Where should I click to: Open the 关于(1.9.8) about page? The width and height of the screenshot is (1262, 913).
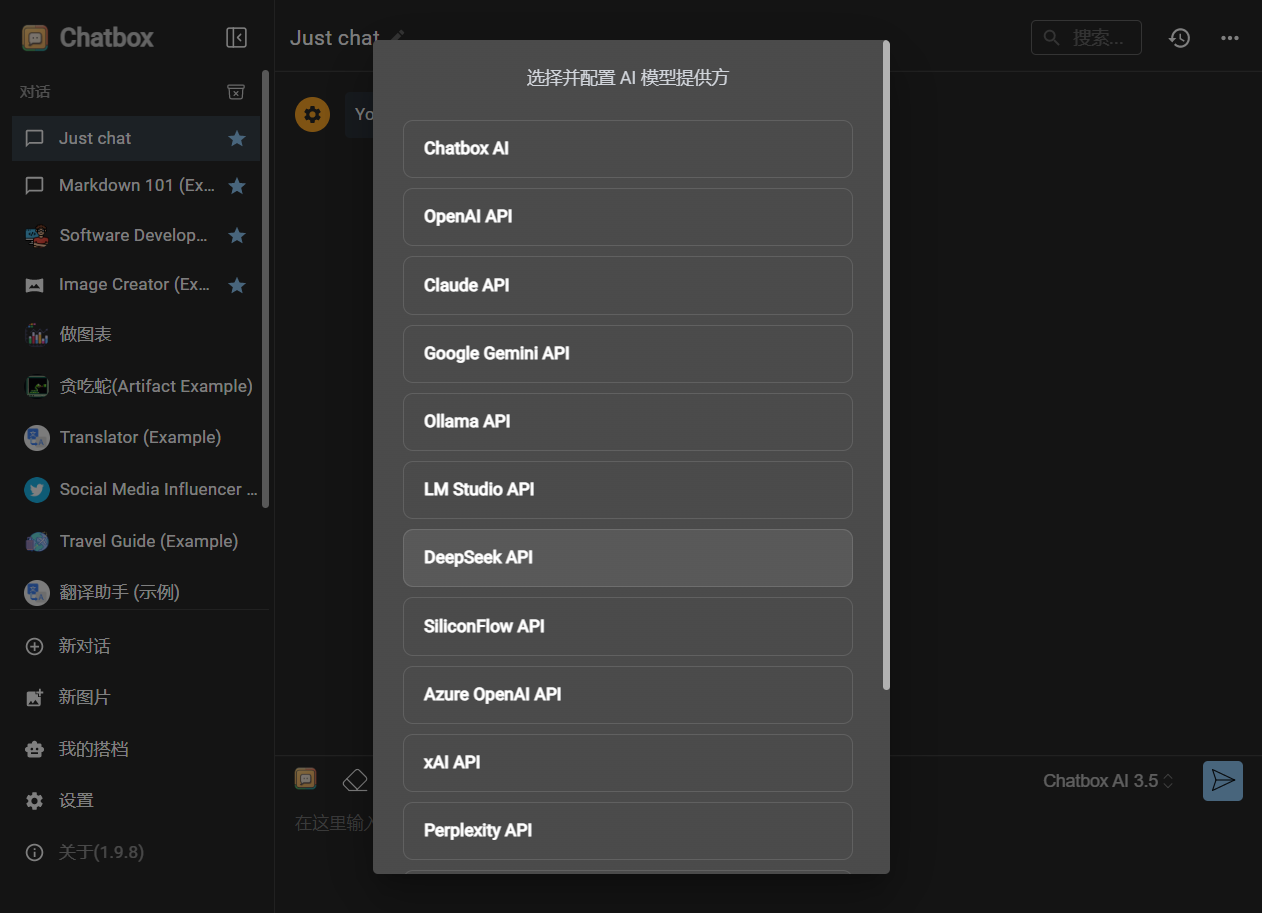(136, 852)
